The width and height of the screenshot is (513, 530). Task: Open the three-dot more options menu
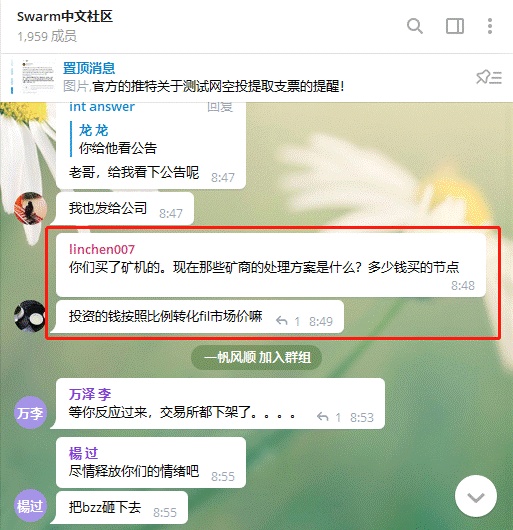pos(490,26)
